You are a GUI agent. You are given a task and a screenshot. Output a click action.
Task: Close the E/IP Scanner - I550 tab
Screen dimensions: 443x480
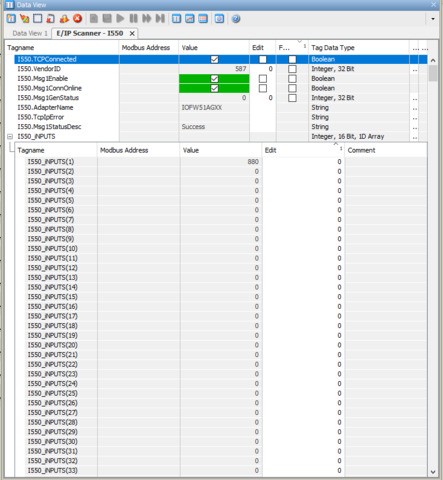132,33
